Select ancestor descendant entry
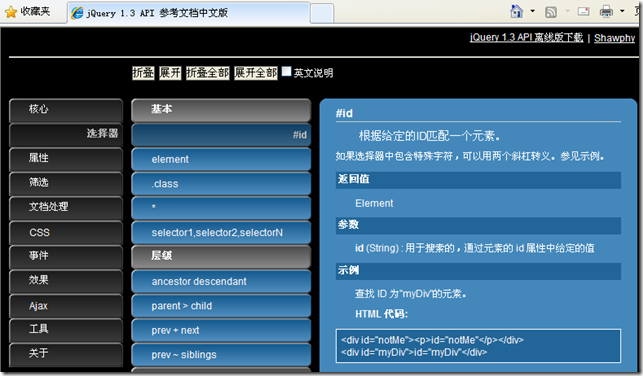The width and height of the screenshot is (643, 376). tap(221, 281)
